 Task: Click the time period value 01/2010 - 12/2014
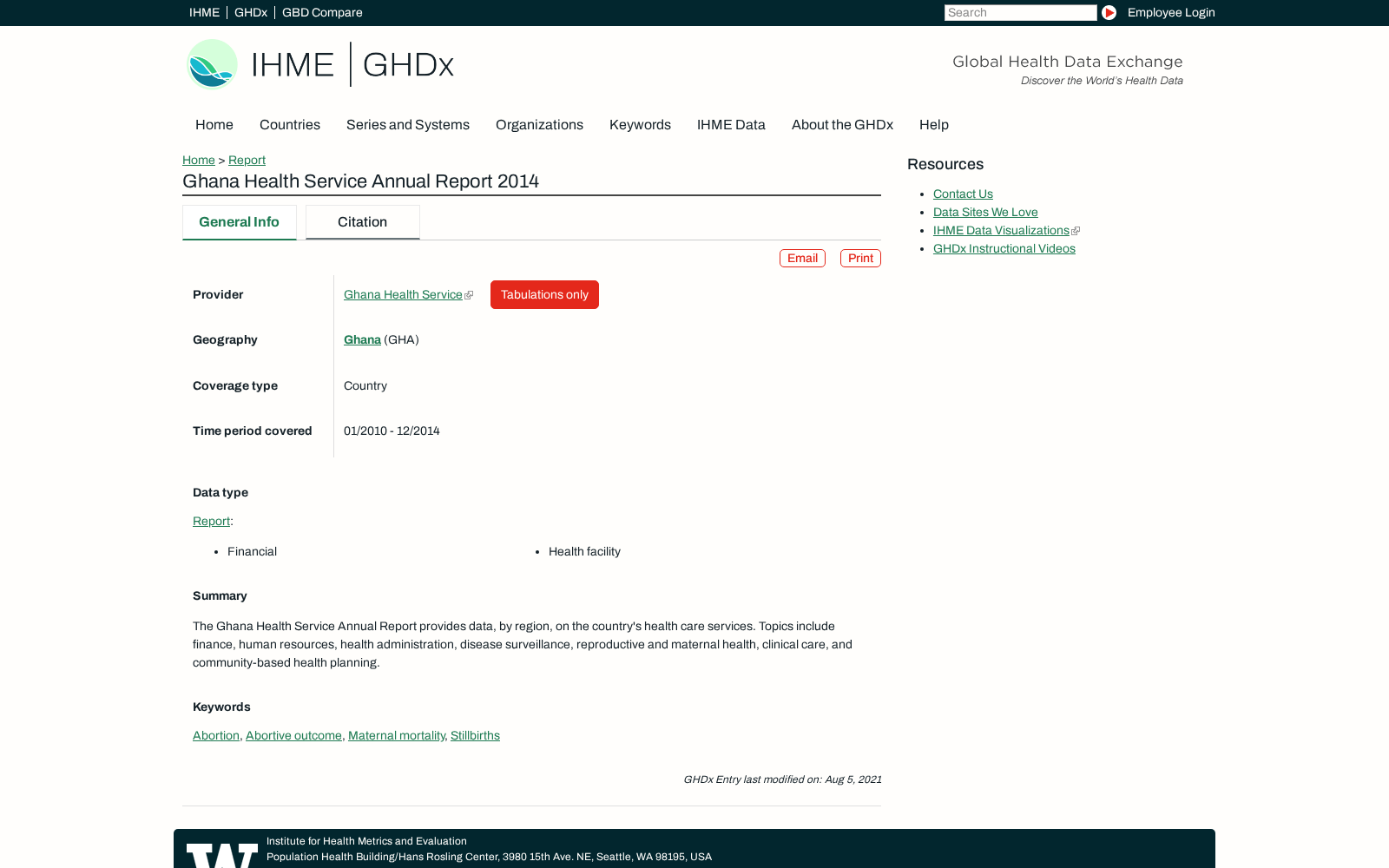click(x=392, y=431)
